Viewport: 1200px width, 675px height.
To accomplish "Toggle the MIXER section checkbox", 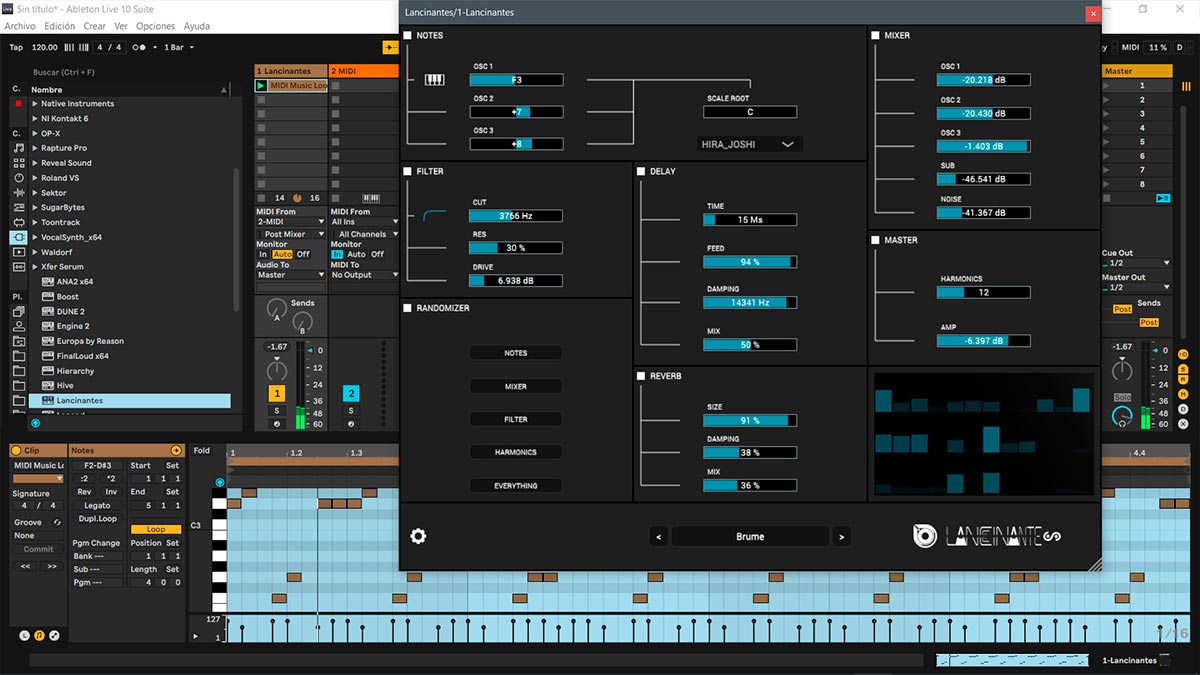I will pos(875,36).
